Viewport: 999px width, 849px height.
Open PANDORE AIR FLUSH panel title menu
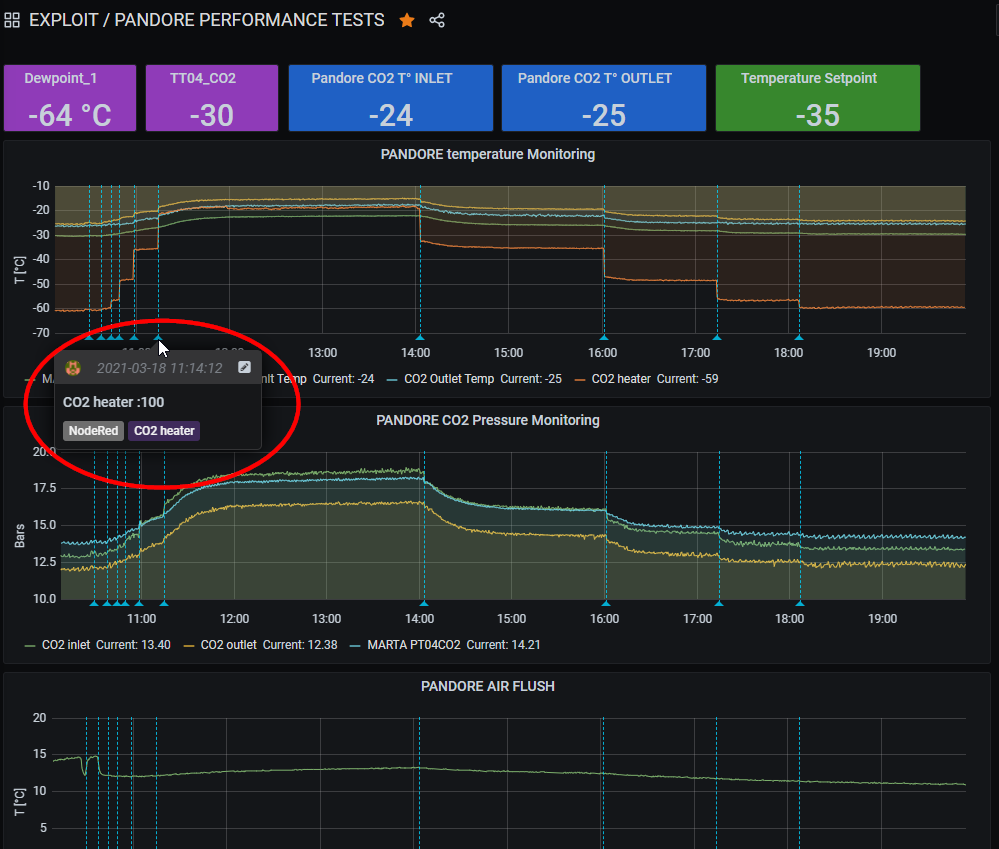[x=487, y=686]
